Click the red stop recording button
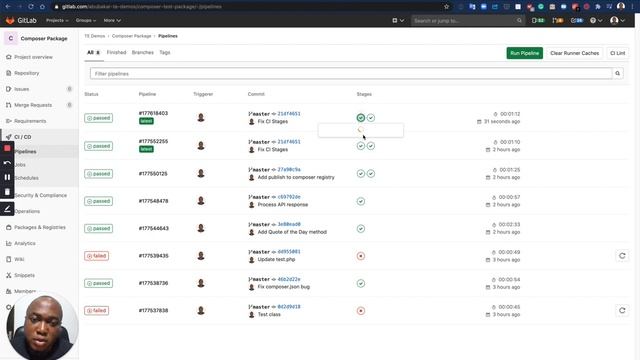640x360 pixels. click(7, 148)
